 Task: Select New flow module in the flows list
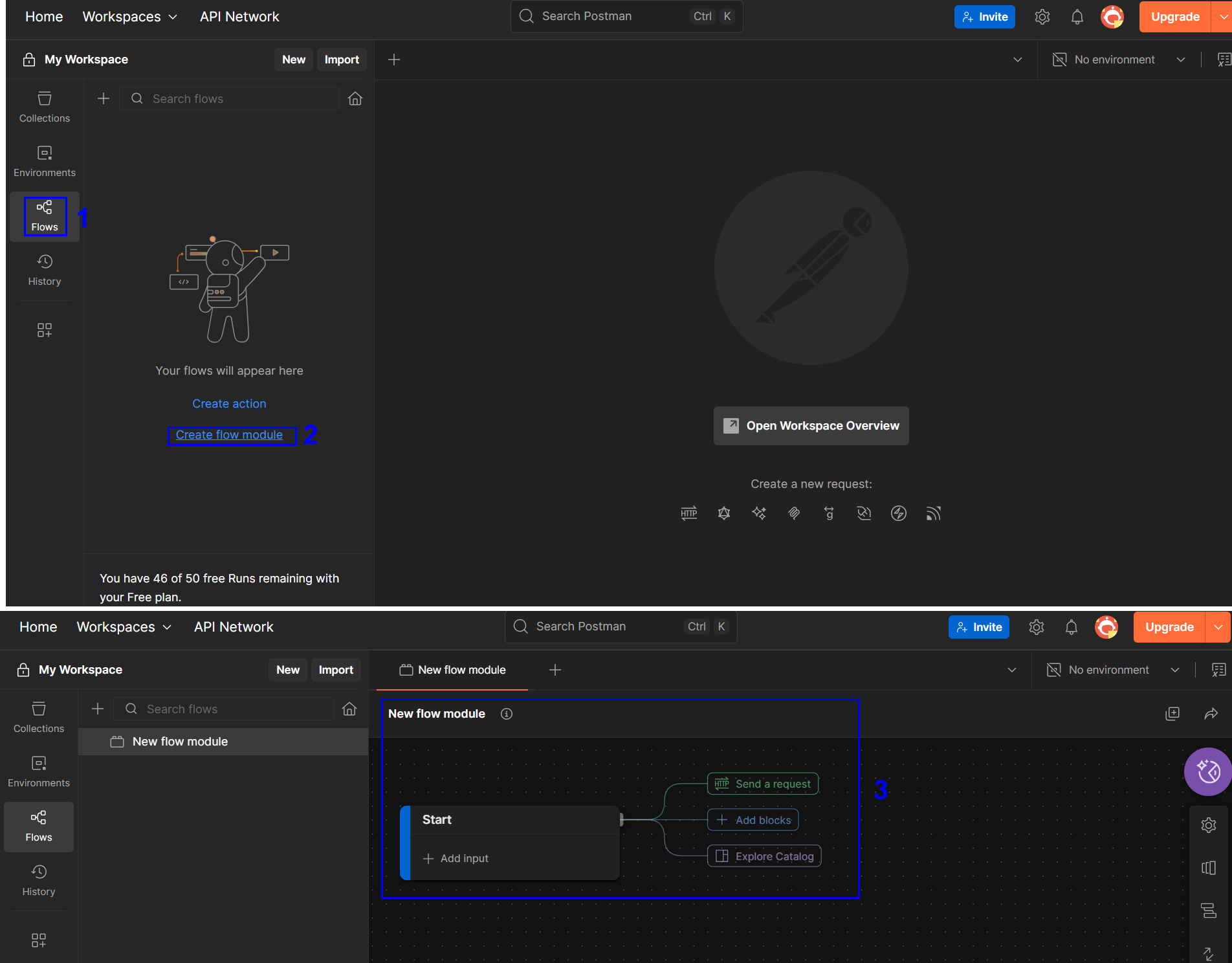180,742
